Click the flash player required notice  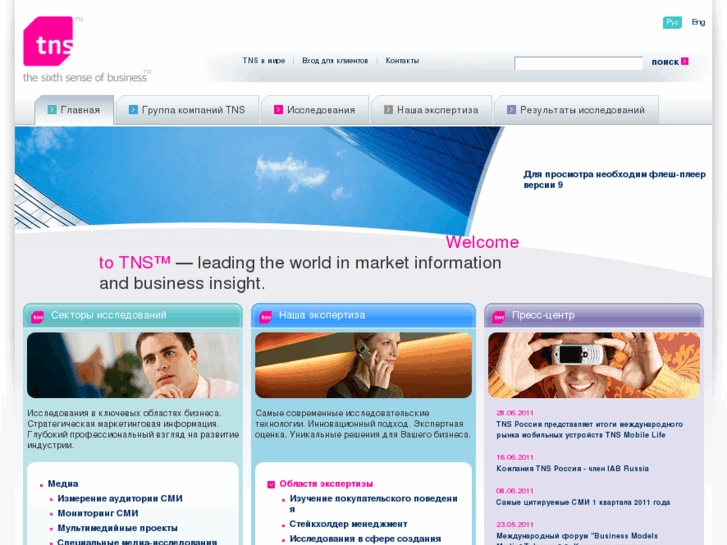(x=614, y=180)
